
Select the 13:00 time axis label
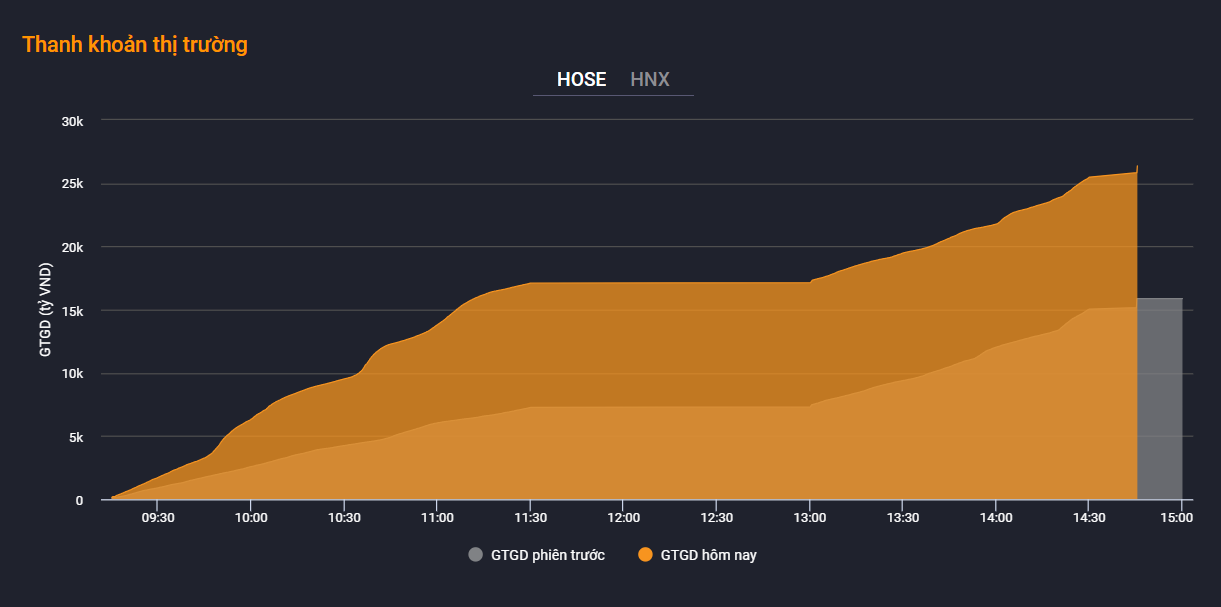click(x=810, y=518)
